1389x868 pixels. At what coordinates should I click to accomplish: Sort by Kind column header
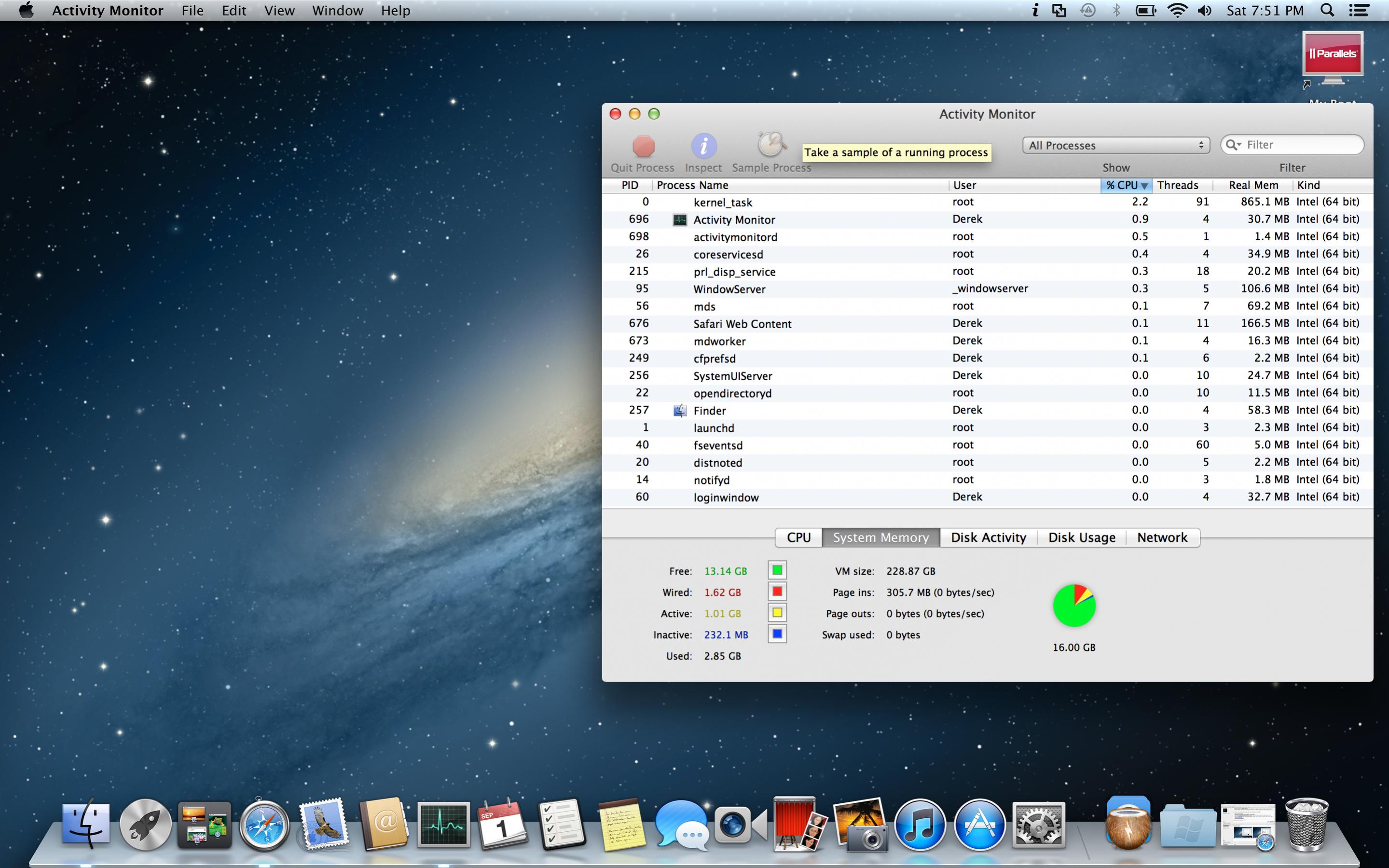click(1332, 185)
